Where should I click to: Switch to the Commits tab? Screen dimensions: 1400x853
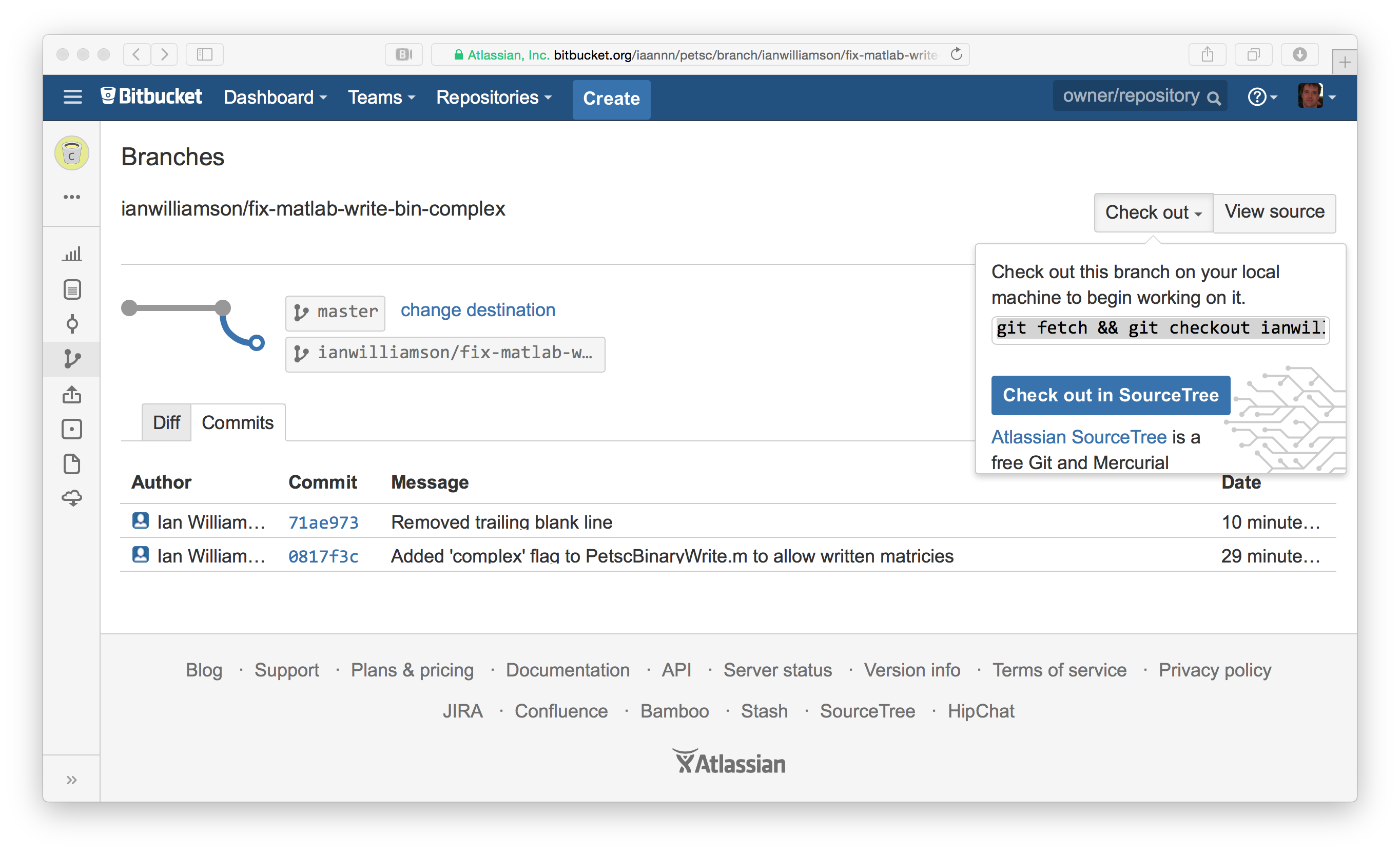(x=238, y=423)
